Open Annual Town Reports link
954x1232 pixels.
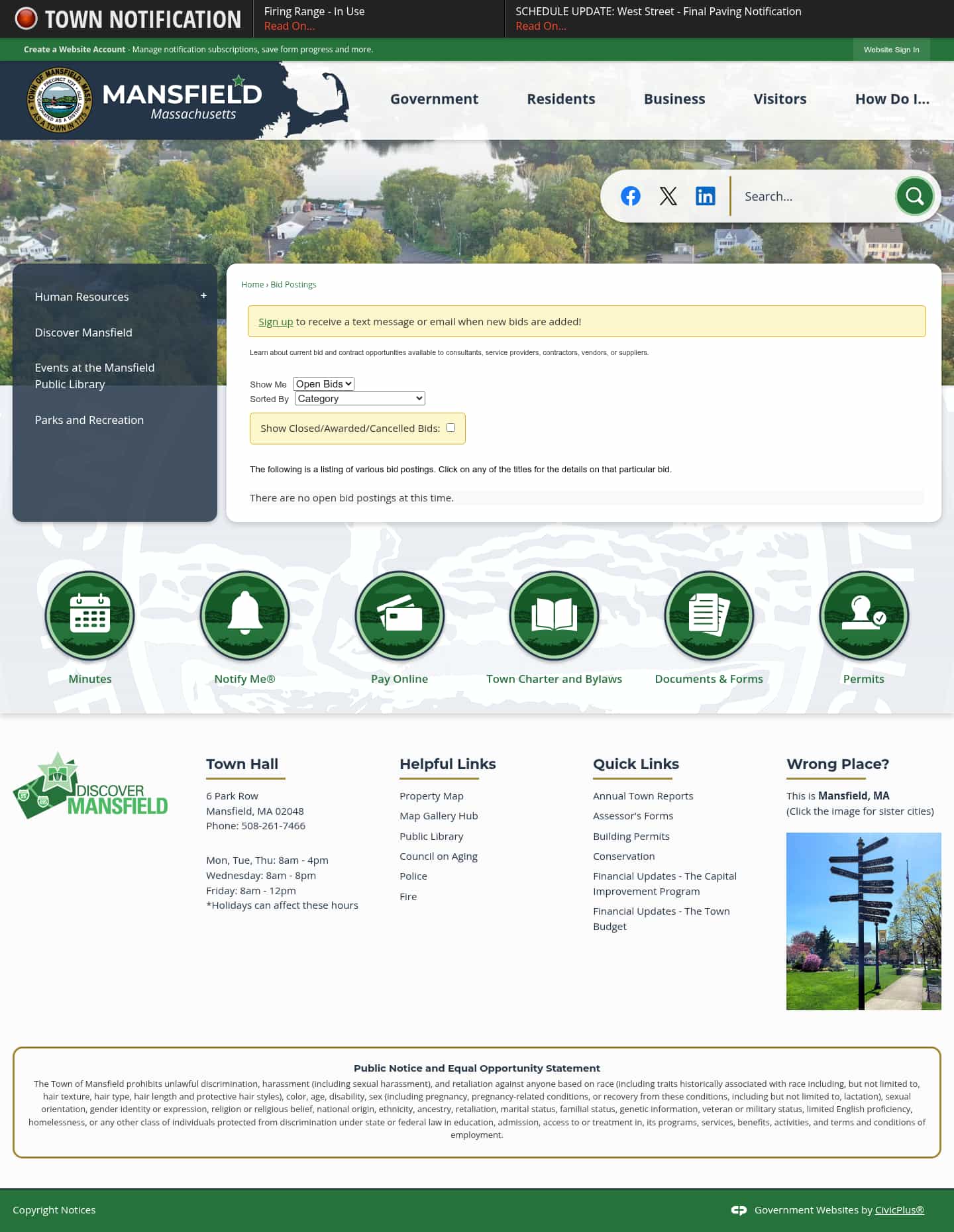(643, 796)
